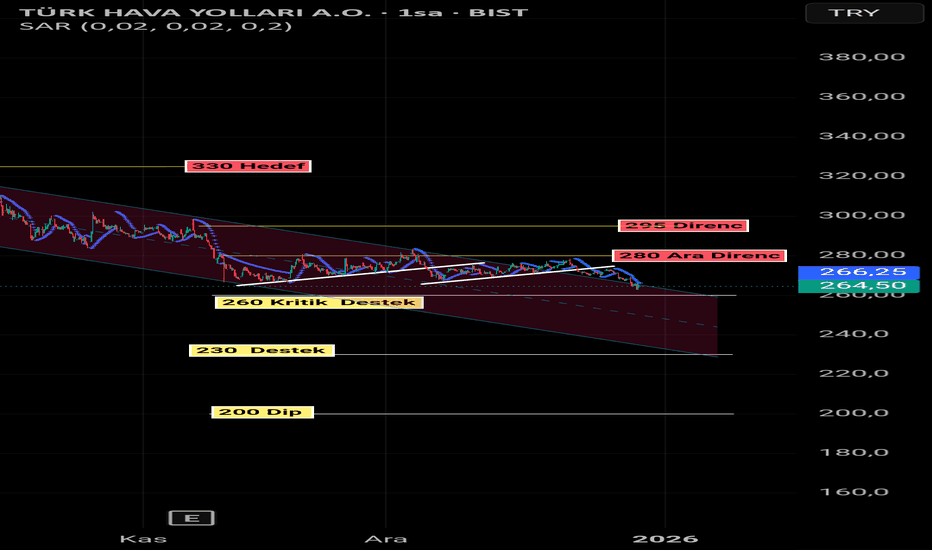The image size is (932, 550).
Task: Click the blue 266,25 price tag
Action: [859, 272]
